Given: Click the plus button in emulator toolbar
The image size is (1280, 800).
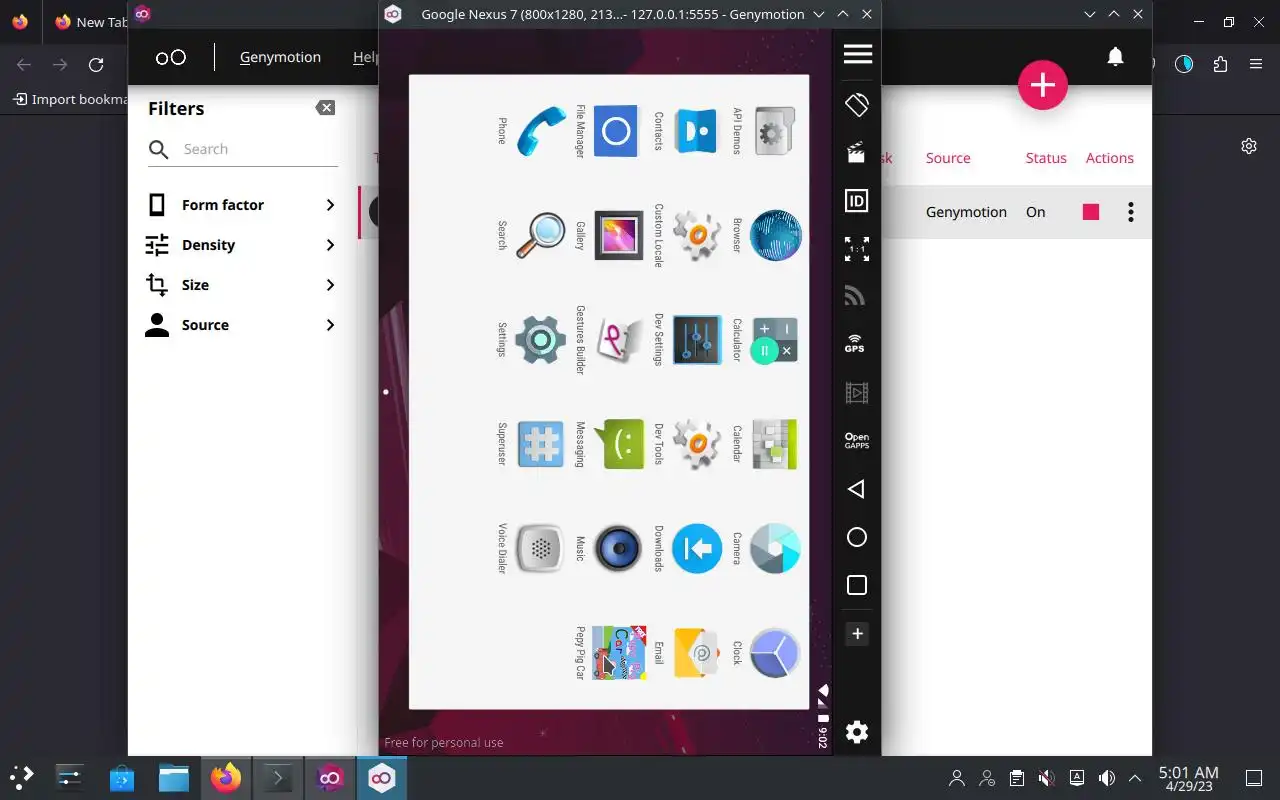Looking at the screenshot, I should point(857,634).
